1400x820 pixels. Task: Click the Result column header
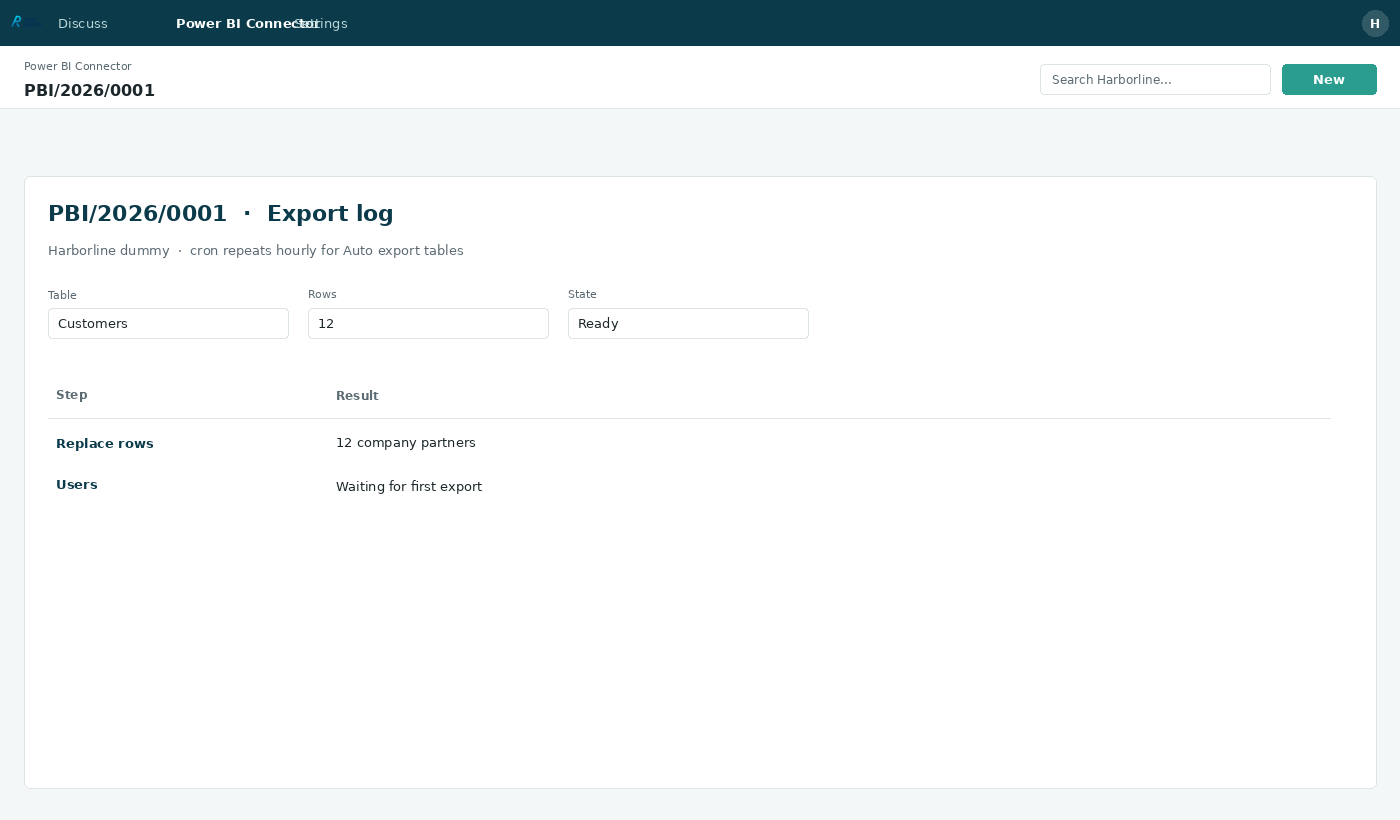pyautogui.click(x=357, y=396)
